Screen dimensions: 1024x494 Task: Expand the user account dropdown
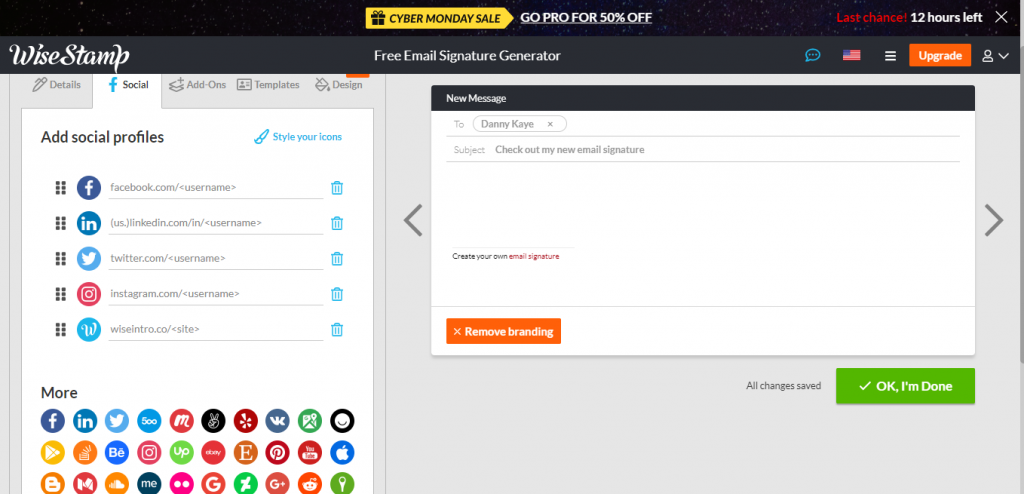(x=996, y=56)
